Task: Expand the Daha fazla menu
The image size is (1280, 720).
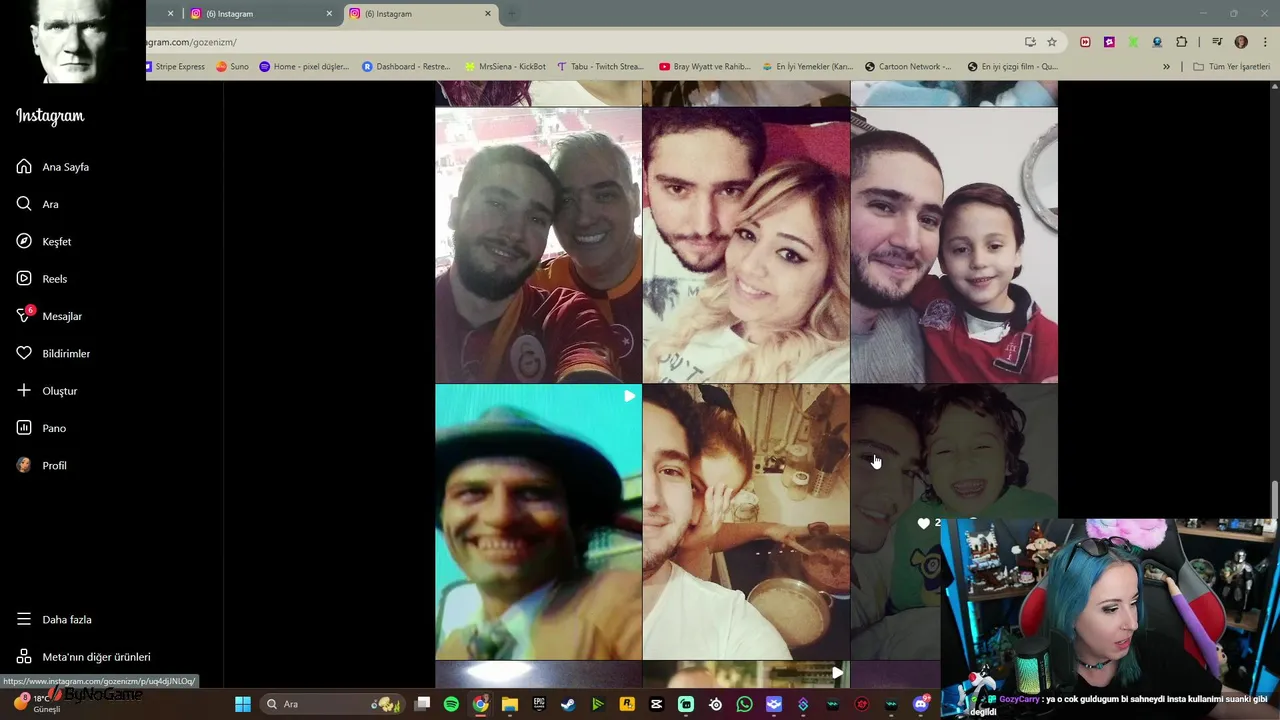Action: (54, 619)
